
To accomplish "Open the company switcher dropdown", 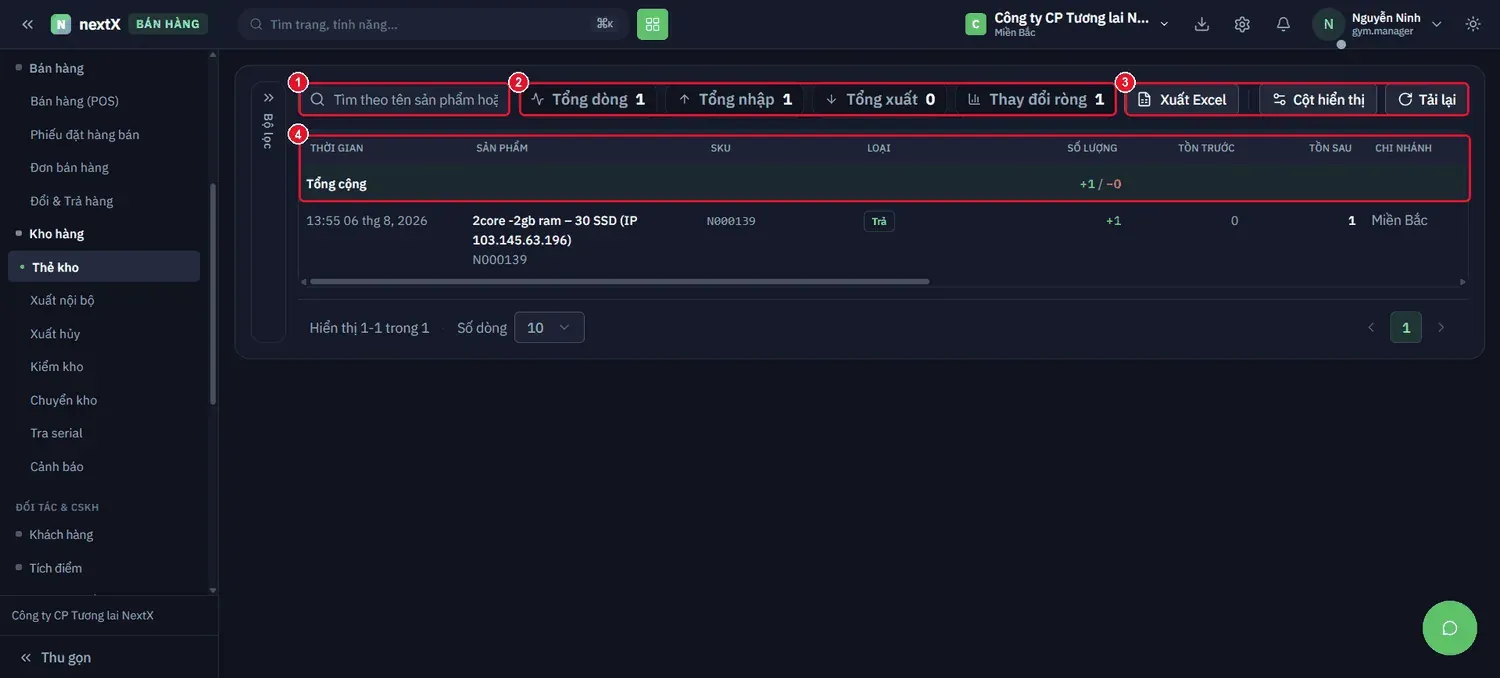I will point(1067,24).
